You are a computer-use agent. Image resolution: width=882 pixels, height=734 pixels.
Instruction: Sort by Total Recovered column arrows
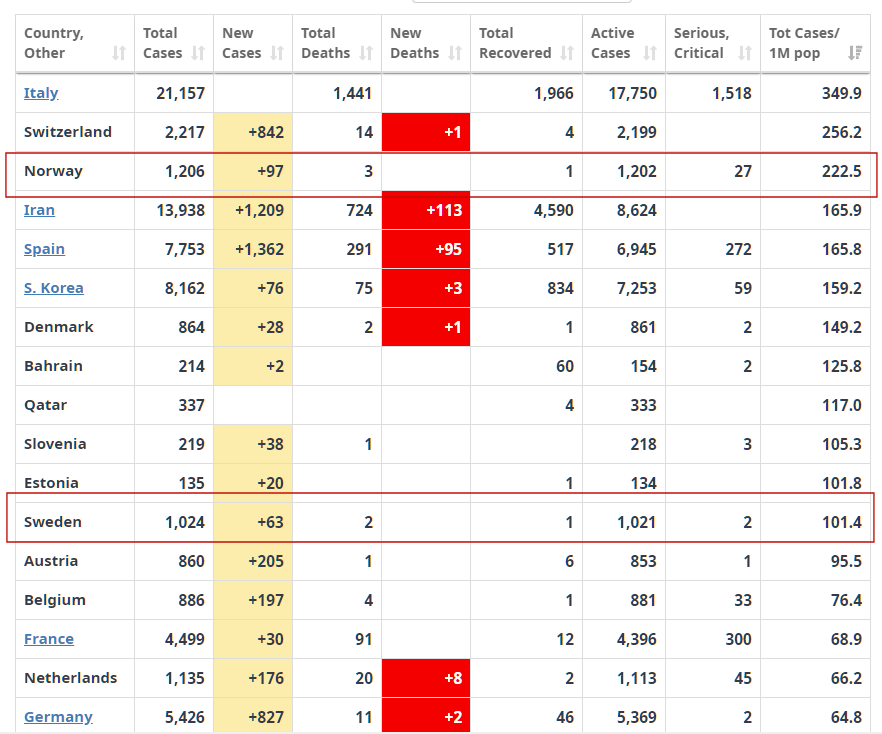pos(567,53)
